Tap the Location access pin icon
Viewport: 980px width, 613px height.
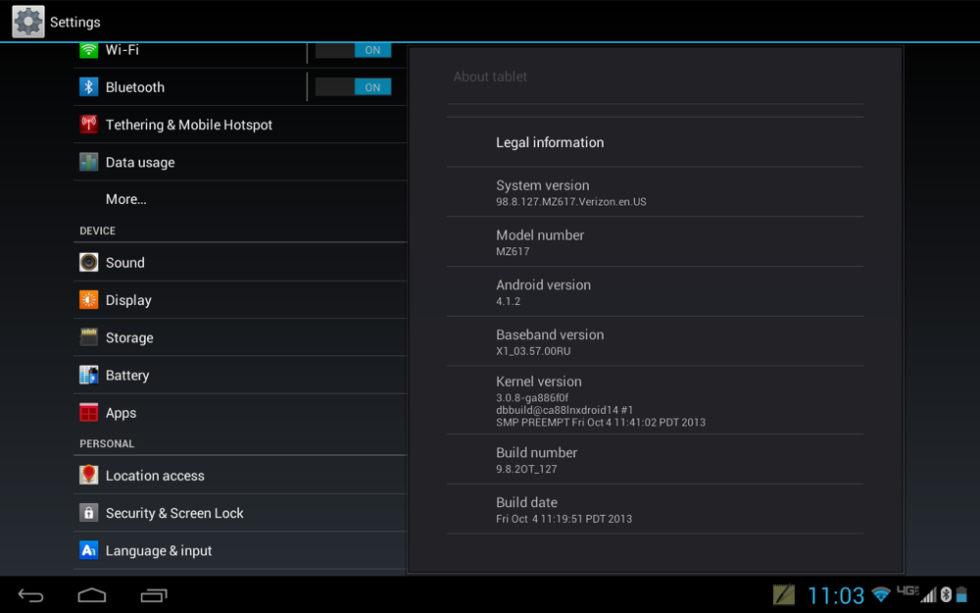89,476
